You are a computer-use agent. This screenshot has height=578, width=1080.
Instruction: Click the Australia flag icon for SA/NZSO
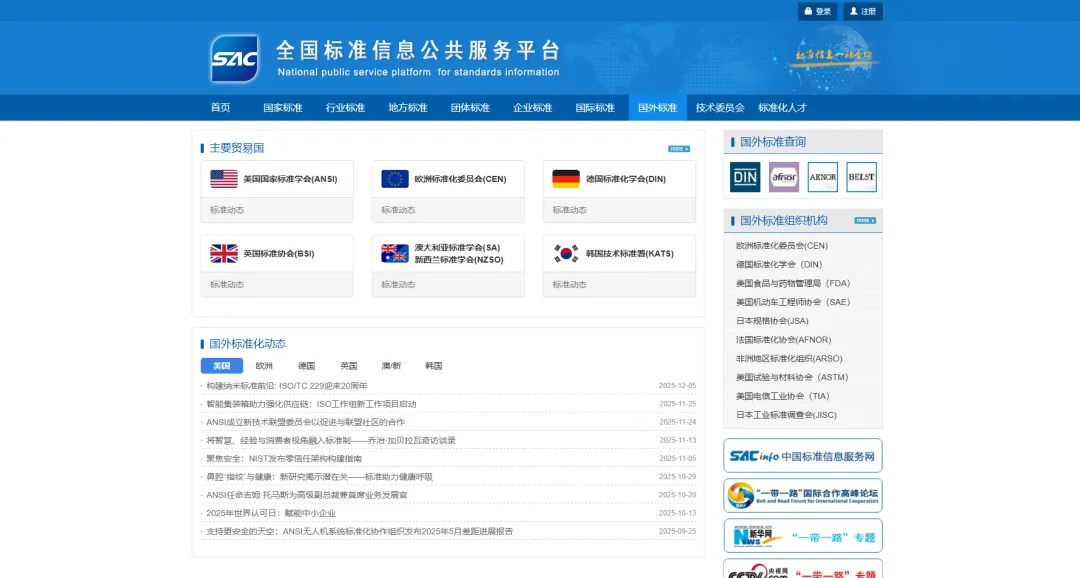pos(395,254)
